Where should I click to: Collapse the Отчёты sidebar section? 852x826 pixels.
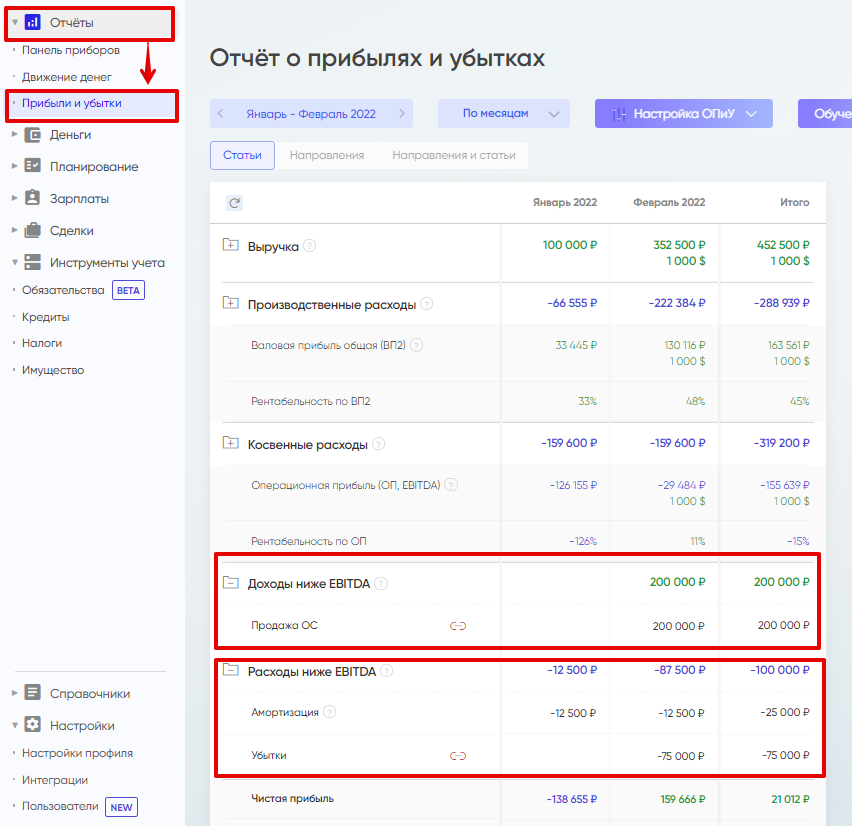pyautogui.click(x=15, y=22)
